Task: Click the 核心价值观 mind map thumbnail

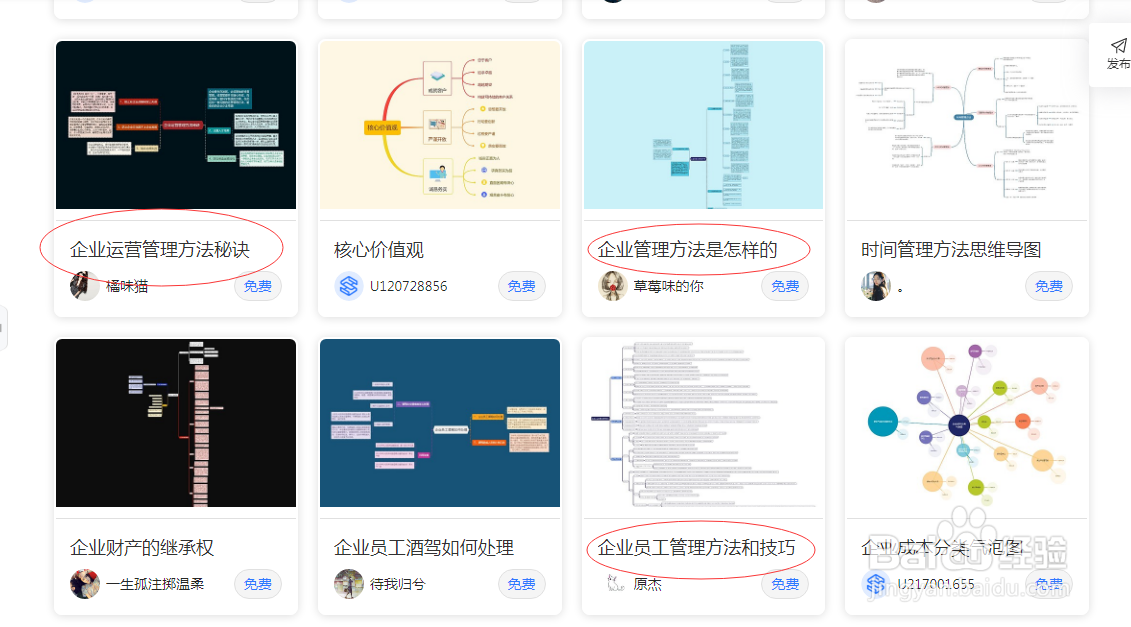Action: click(439, 124)
